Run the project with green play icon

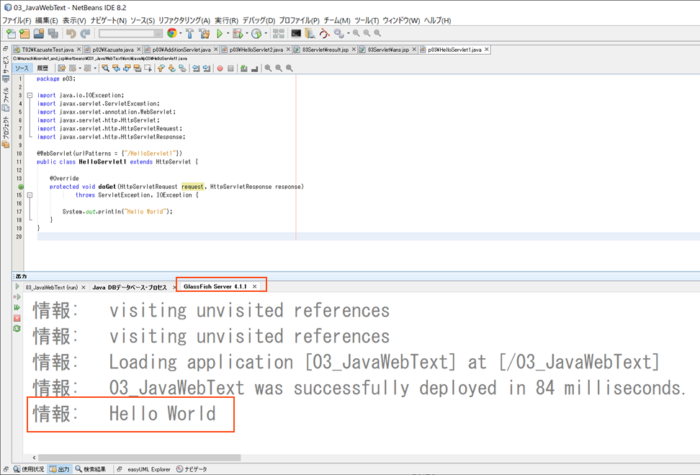(x=219, y=33)
